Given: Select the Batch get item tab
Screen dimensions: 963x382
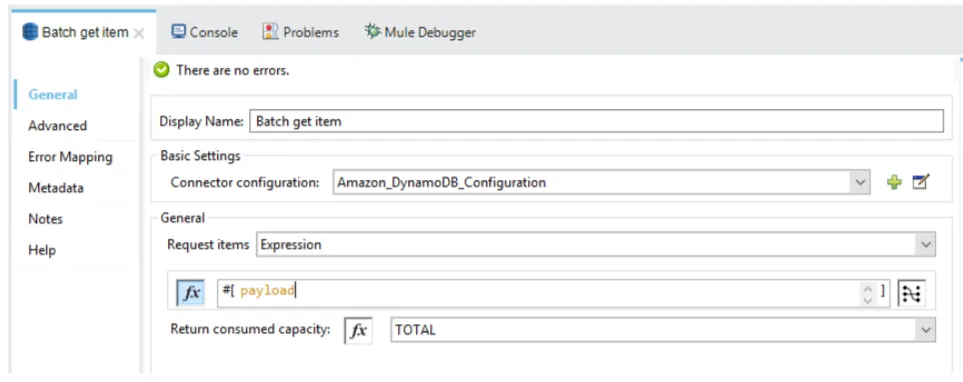Looking at the screenshot, I should tap(84, 32).
